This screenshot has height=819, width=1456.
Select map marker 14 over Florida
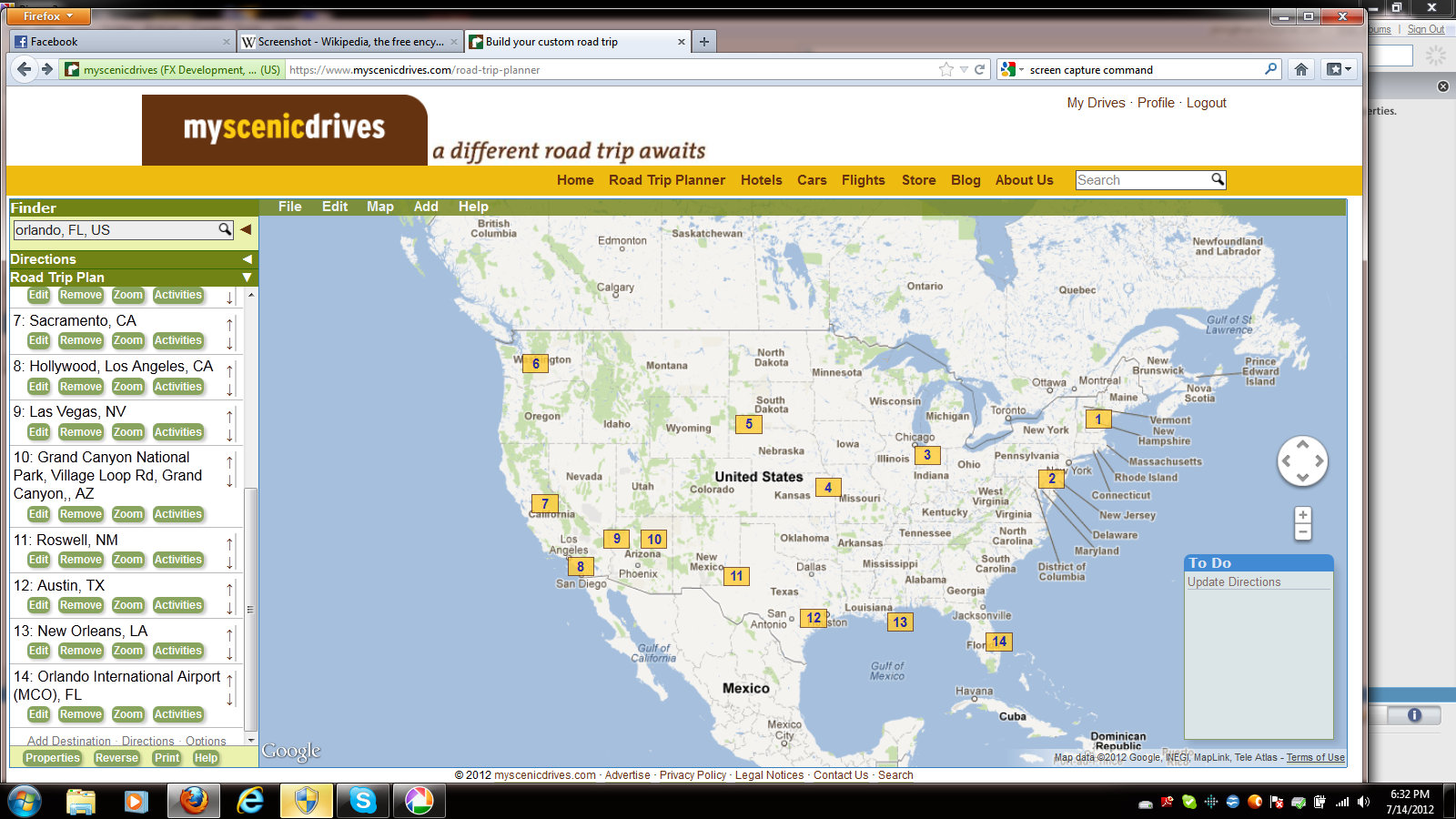999,642
